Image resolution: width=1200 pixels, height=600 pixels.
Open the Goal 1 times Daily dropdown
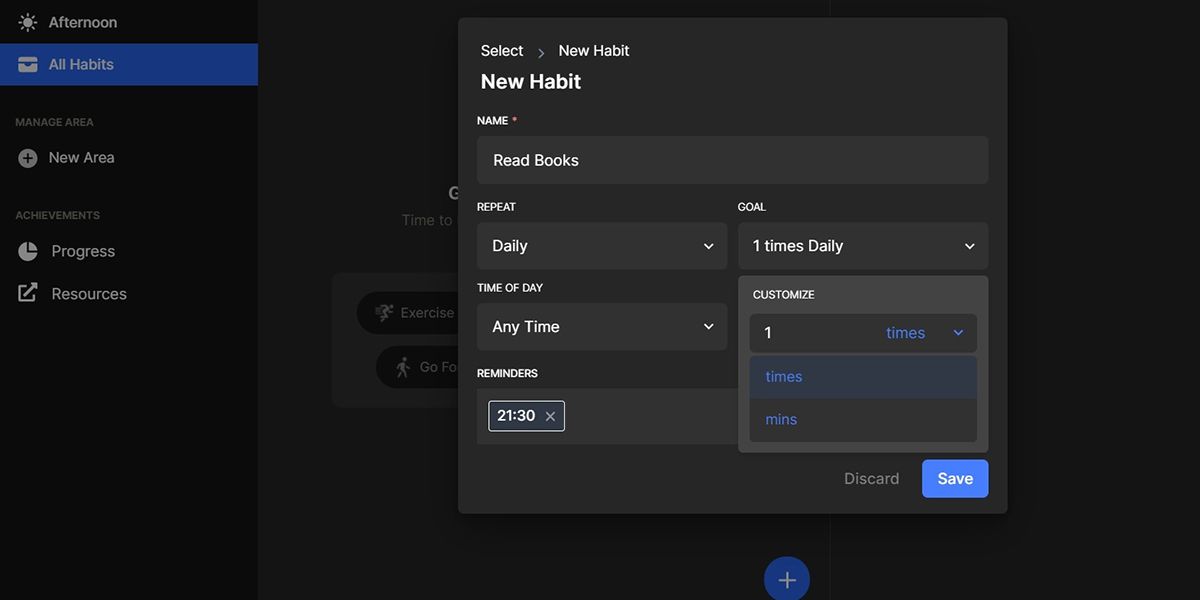point(863,246)
